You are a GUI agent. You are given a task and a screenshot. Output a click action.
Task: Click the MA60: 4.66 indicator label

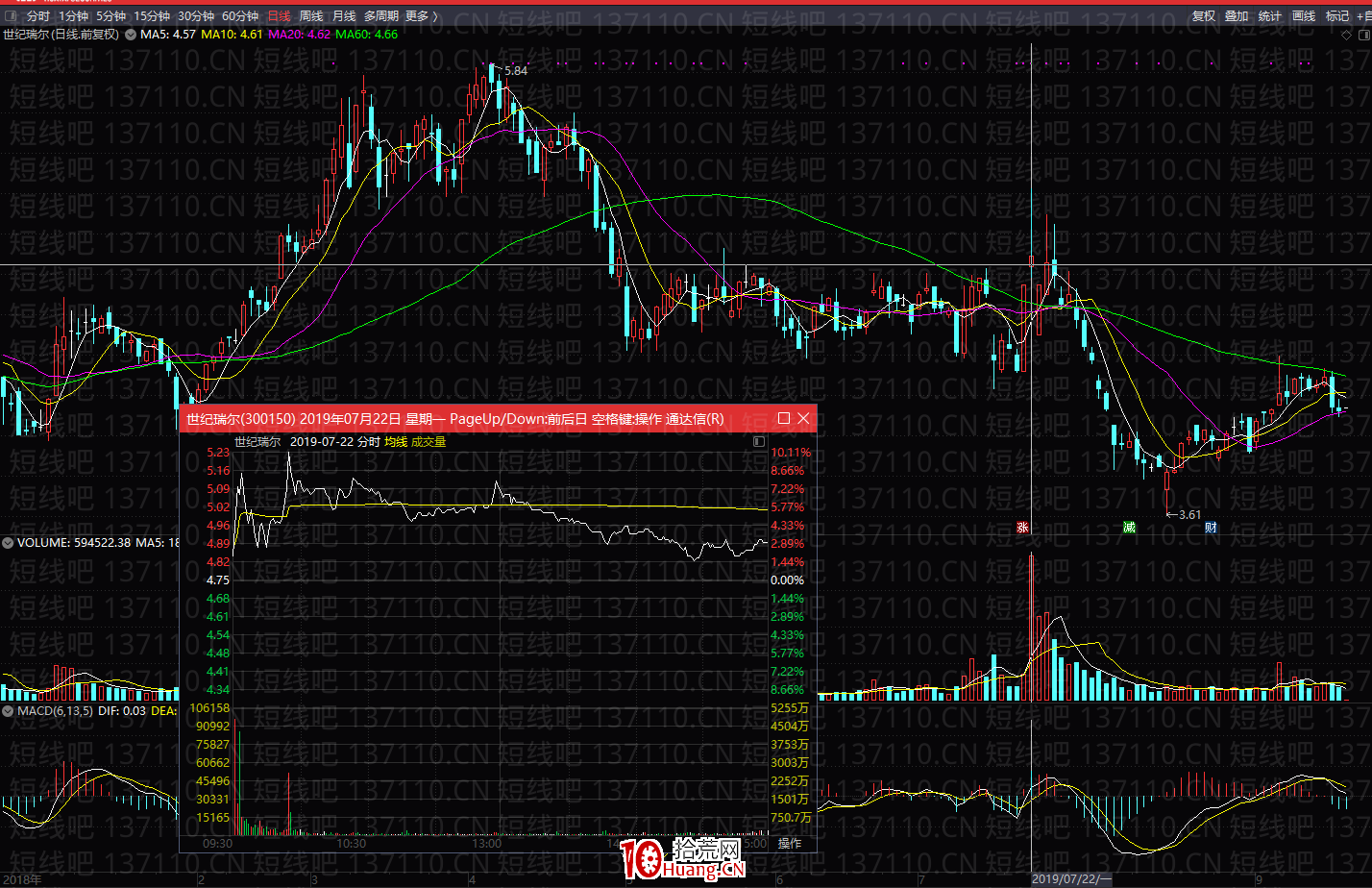point(366,35)
